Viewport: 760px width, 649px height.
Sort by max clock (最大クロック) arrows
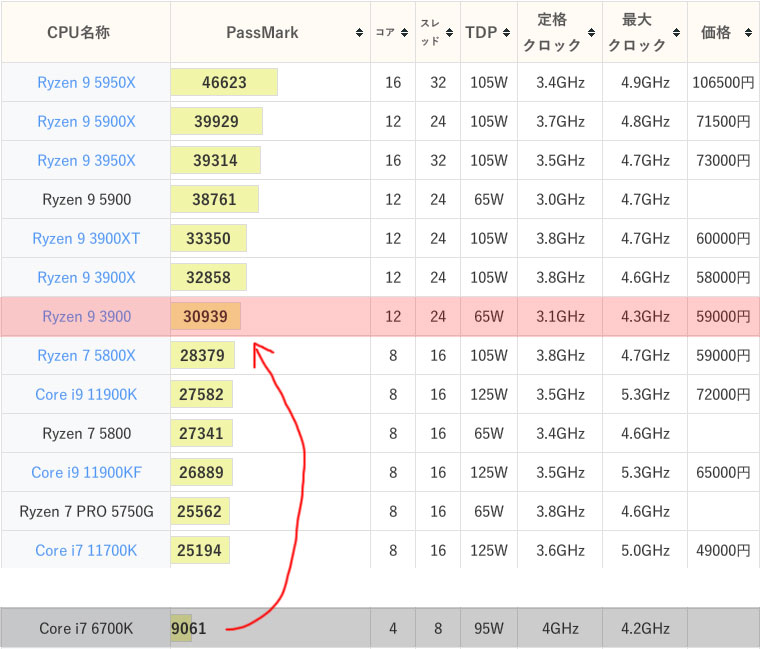point(676,32)
